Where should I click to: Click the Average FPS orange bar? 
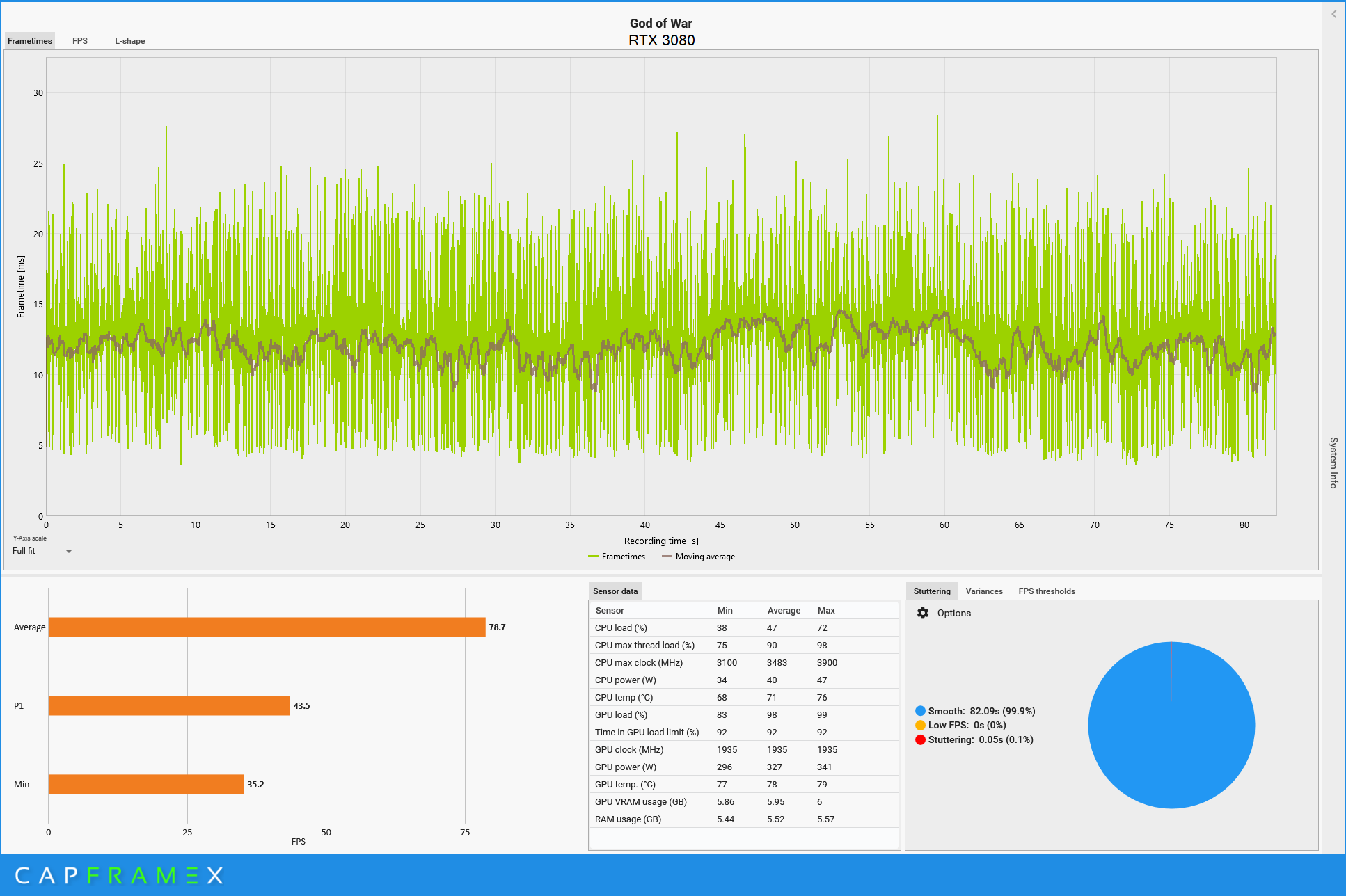tap(267, 627)
